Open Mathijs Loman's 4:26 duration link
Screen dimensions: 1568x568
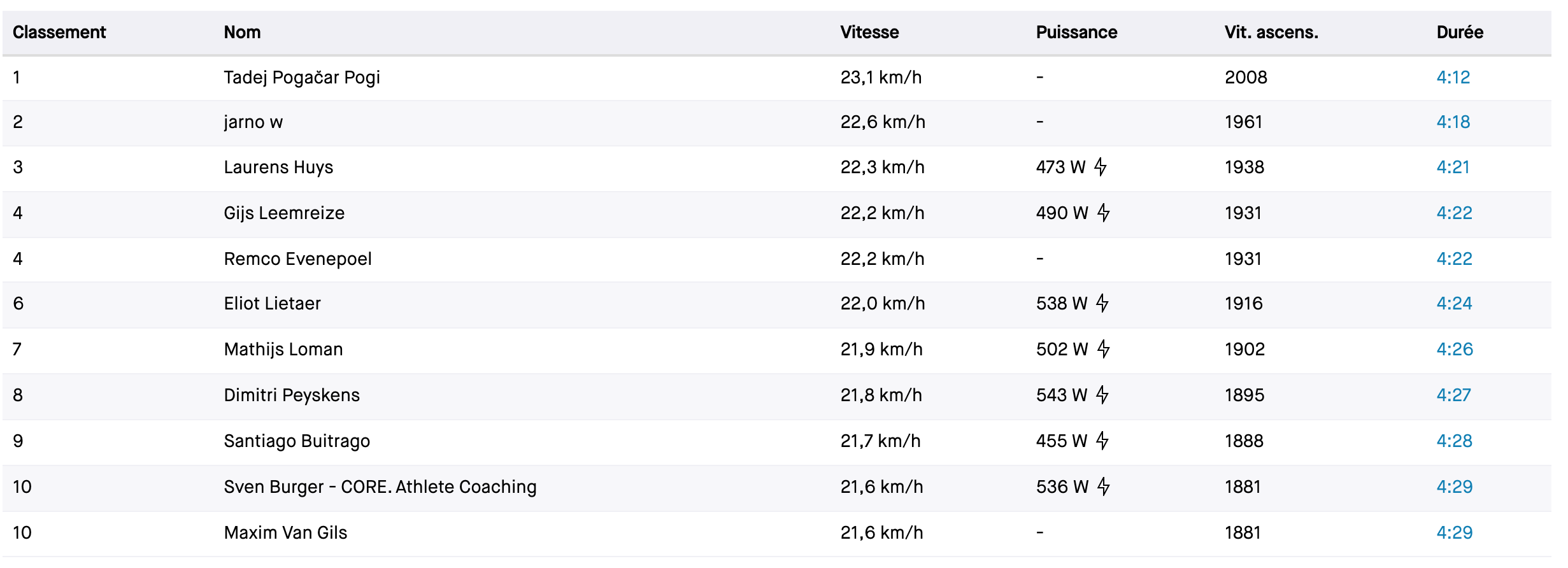point(1454,349)
